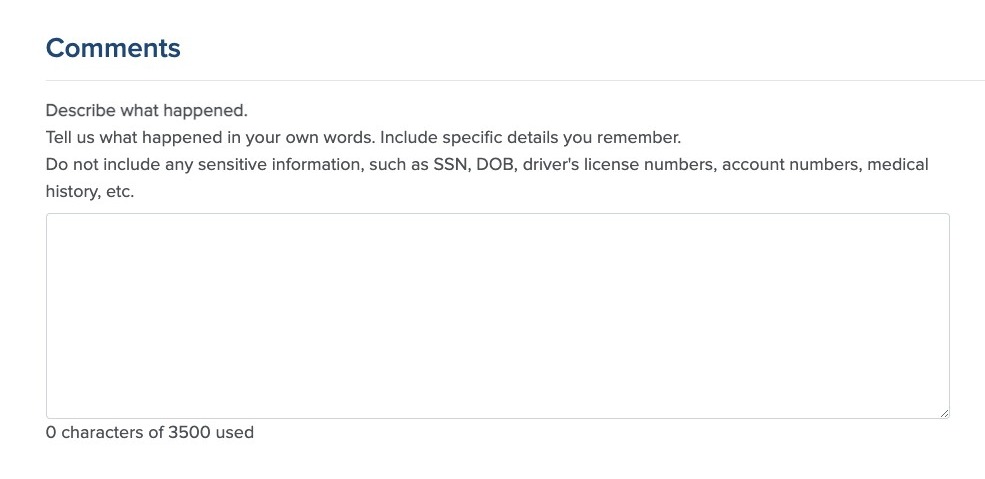The height and width of the screenshot is (479, 985).
Task: Click the word "SSN" in the warning
Action: (450, 164)
